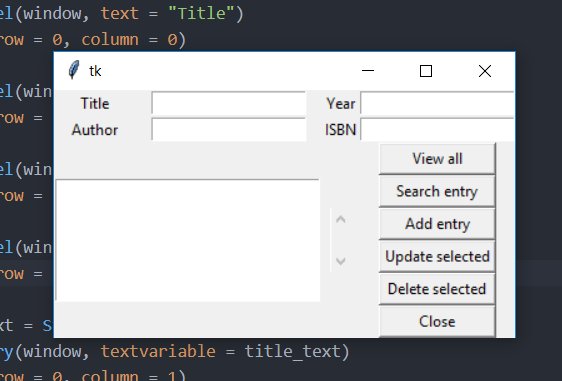Click the Add entry button

pyautogui.click(x=437, y=224)
